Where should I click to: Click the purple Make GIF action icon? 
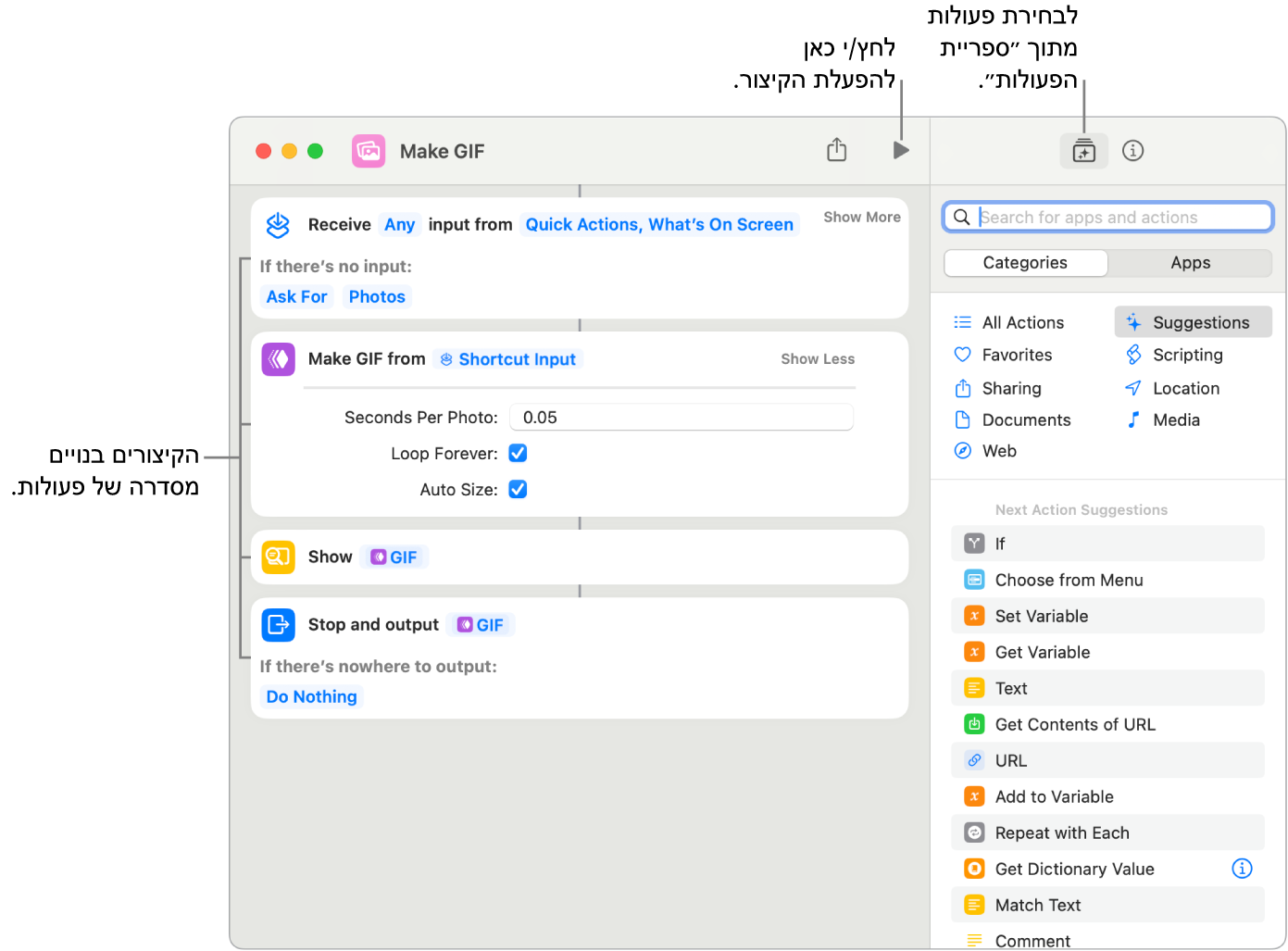click(x=278, y=359)
